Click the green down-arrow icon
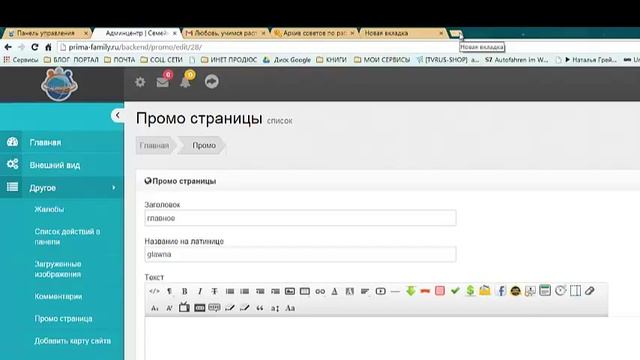Viewport: 640px width, 360px height. pyautogui.click(x=410, y=291)
